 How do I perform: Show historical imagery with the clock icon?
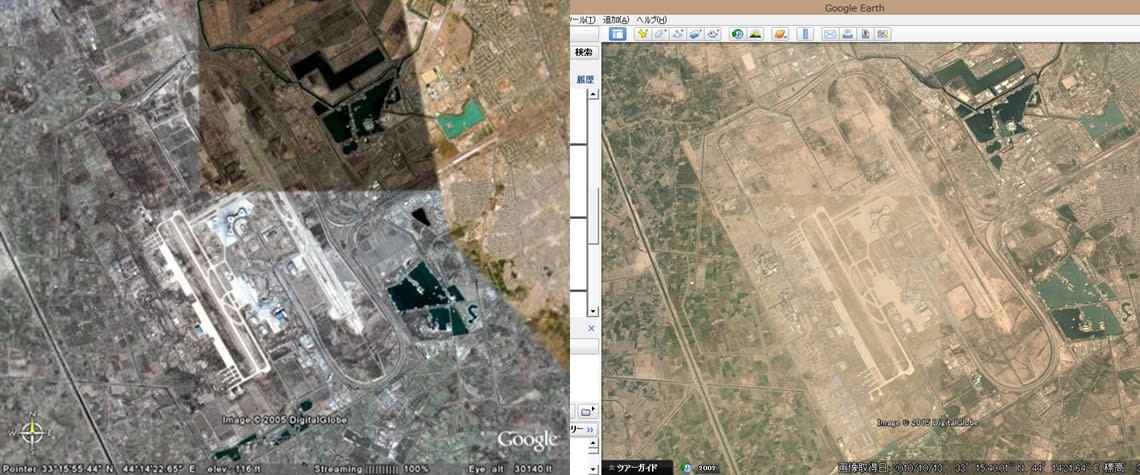[x=737, y=33]
